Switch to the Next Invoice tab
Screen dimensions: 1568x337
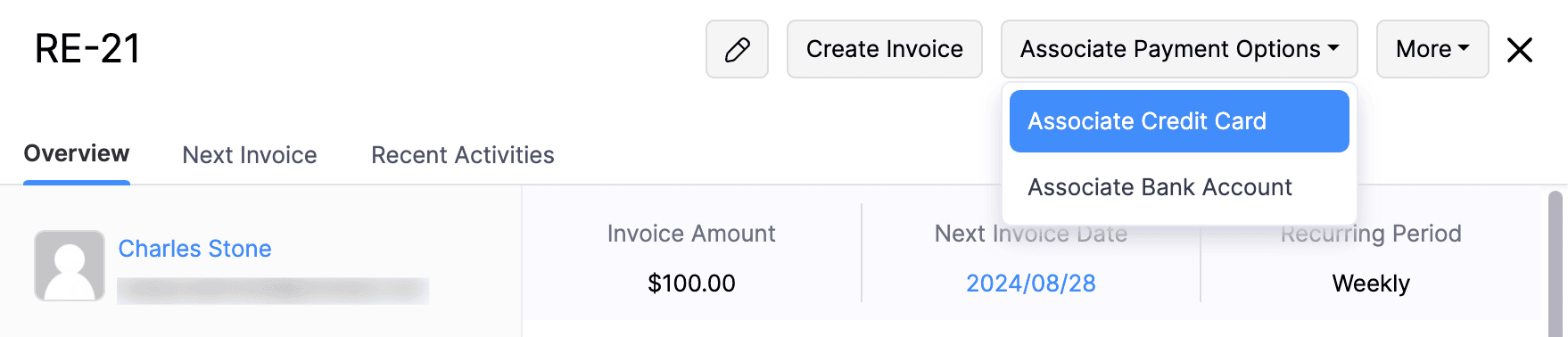[250, 155]
